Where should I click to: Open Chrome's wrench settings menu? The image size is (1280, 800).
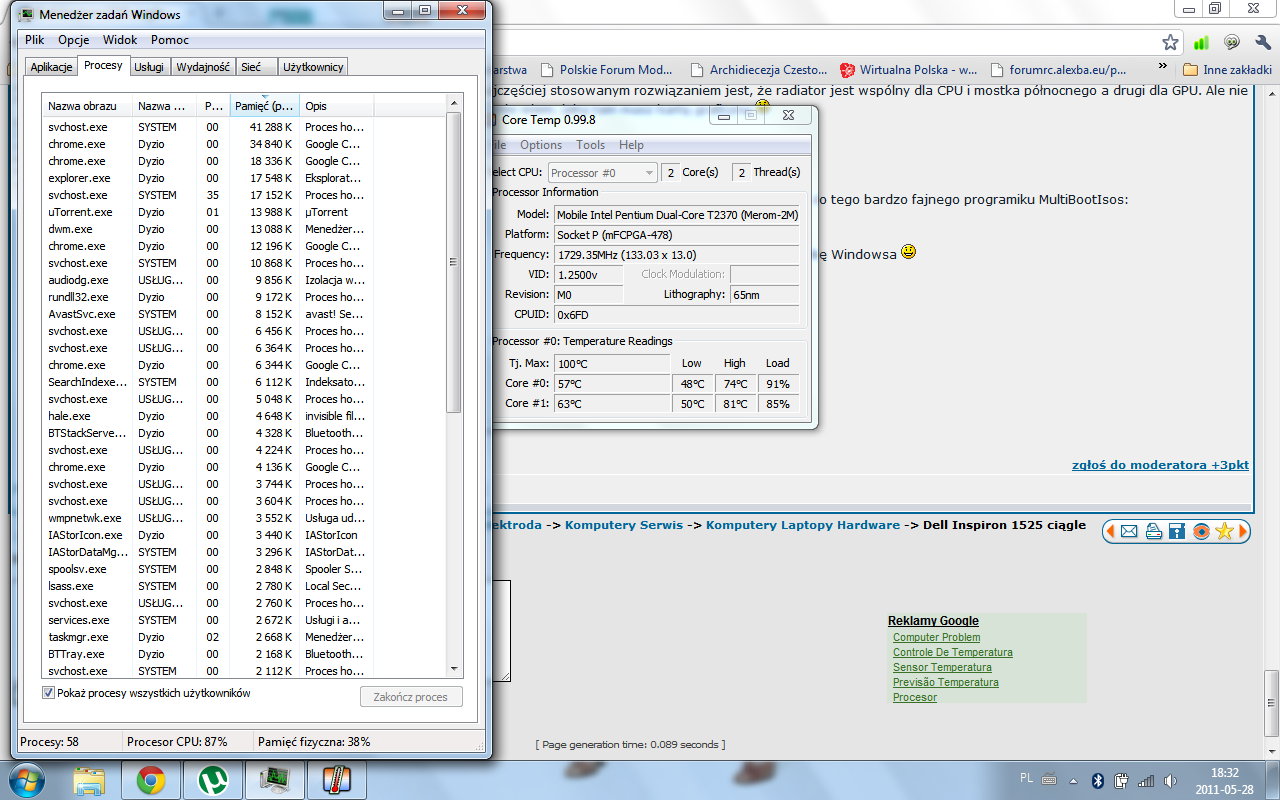[x=1262, y=42]
